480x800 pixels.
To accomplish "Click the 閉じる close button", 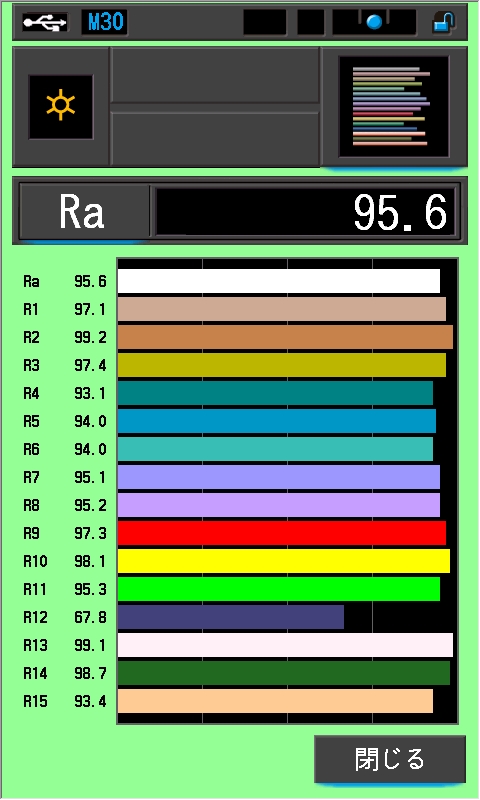I will pyautogui.click(x=390, y=759).
